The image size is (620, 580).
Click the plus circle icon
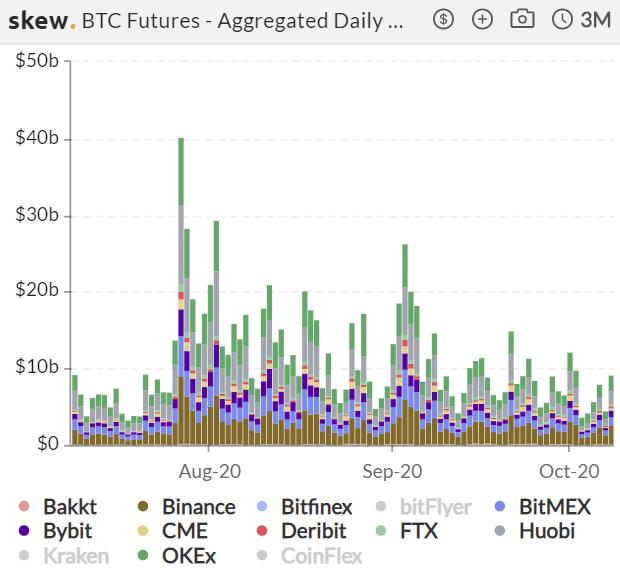click(482, 19)
